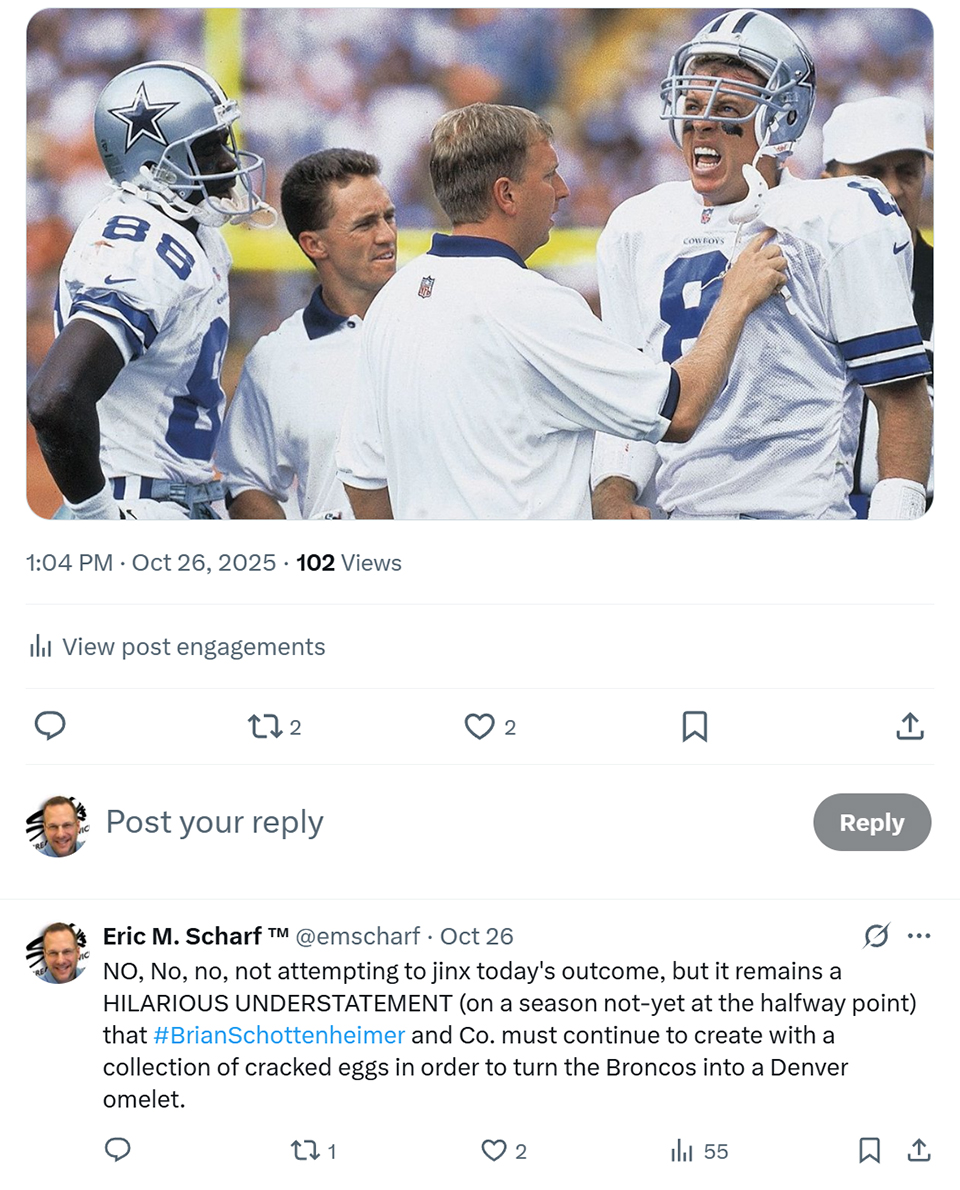
Task: Share the main post via upload arrow
Action: pyautogui.click(x=909, y=727)
